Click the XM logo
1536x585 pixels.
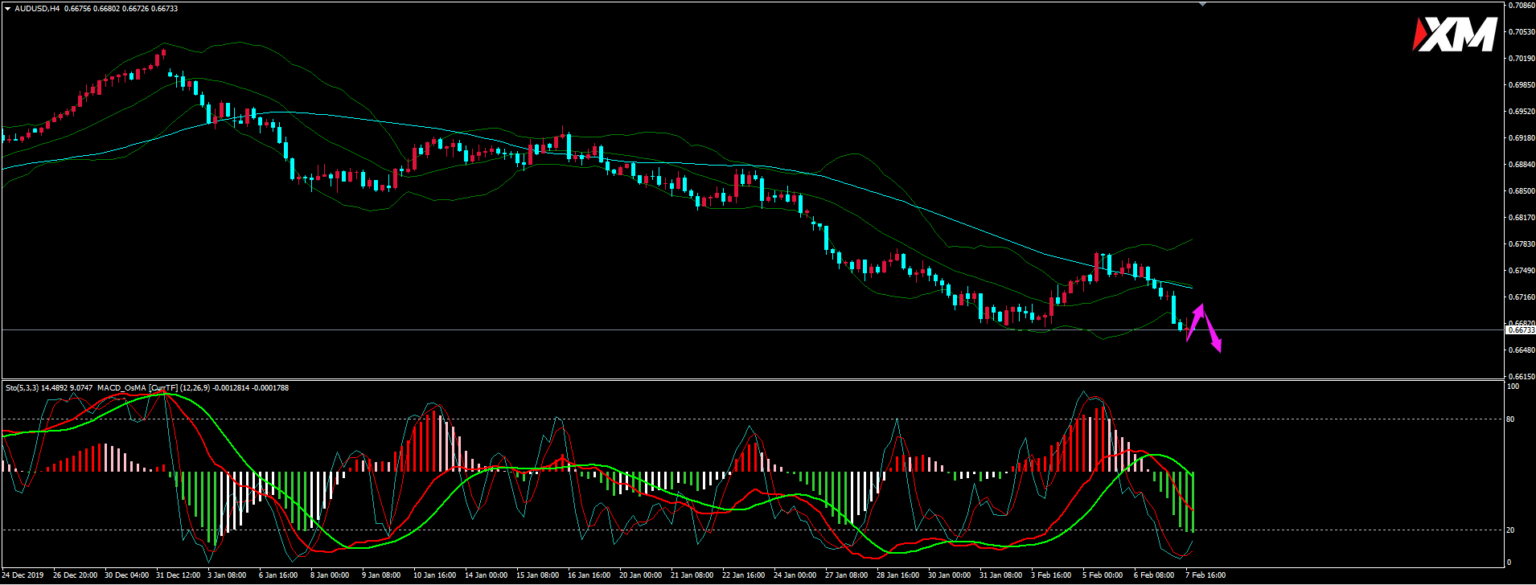click(x=1453, y=38)
